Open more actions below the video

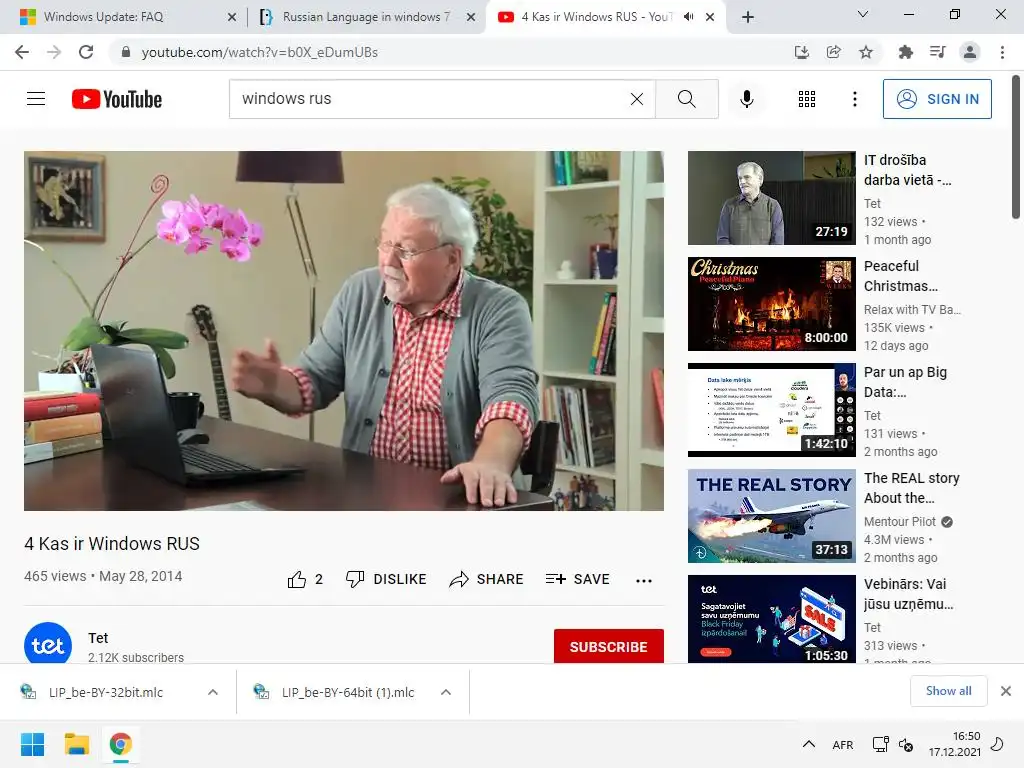644,580
